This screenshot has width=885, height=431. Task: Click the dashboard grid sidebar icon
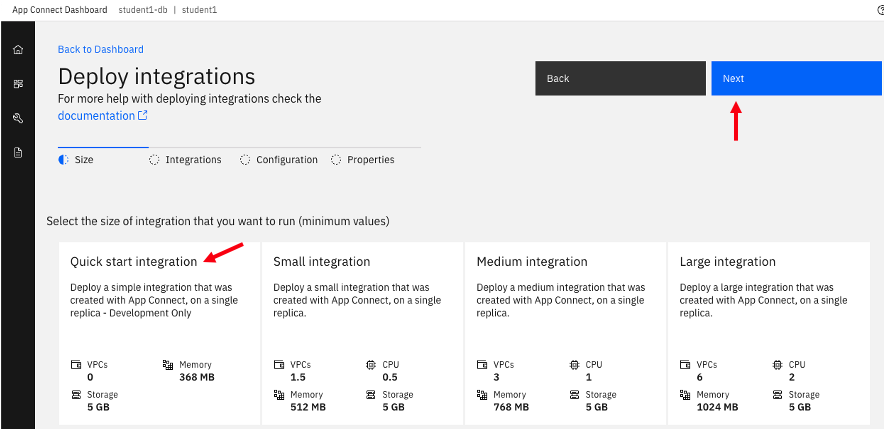click(18, 85)
